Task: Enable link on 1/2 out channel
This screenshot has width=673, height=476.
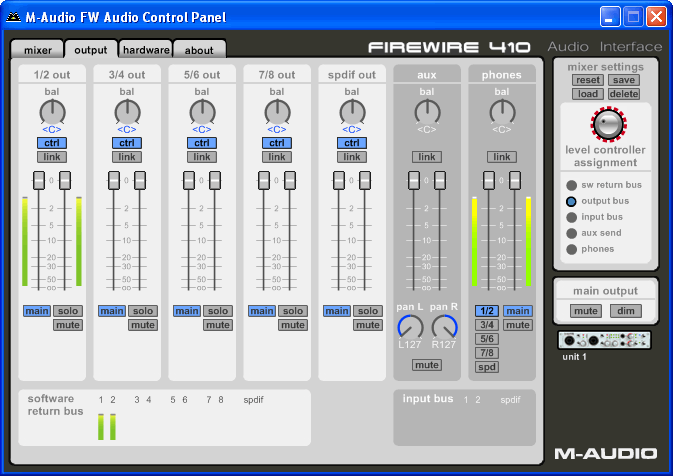Action: (52, 157)
